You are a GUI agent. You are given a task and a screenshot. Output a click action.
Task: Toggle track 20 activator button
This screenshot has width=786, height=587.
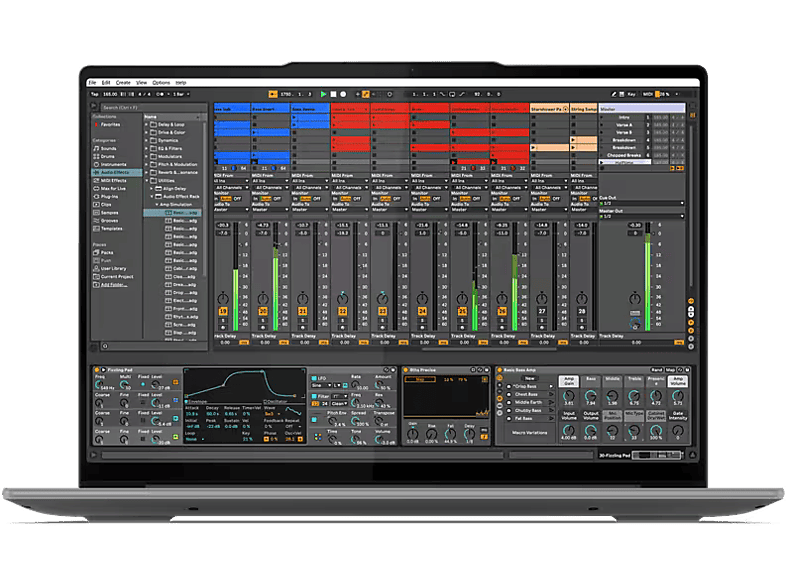coord(263,311)
